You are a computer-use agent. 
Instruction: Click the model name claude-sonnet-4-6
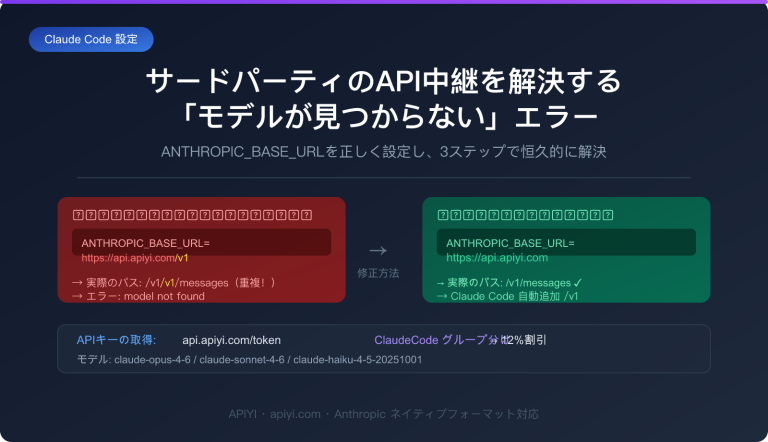tap(241, 360)
